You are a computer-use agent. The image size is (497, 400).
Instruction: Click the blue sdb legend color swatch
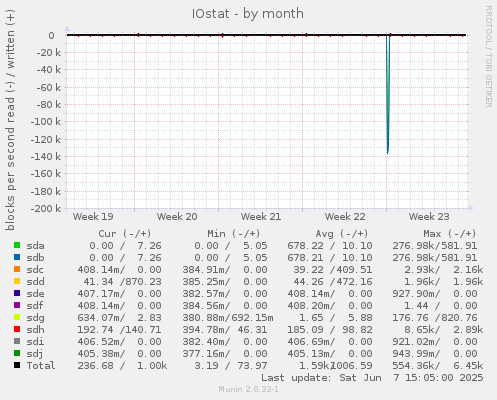(x=17, y=257)
